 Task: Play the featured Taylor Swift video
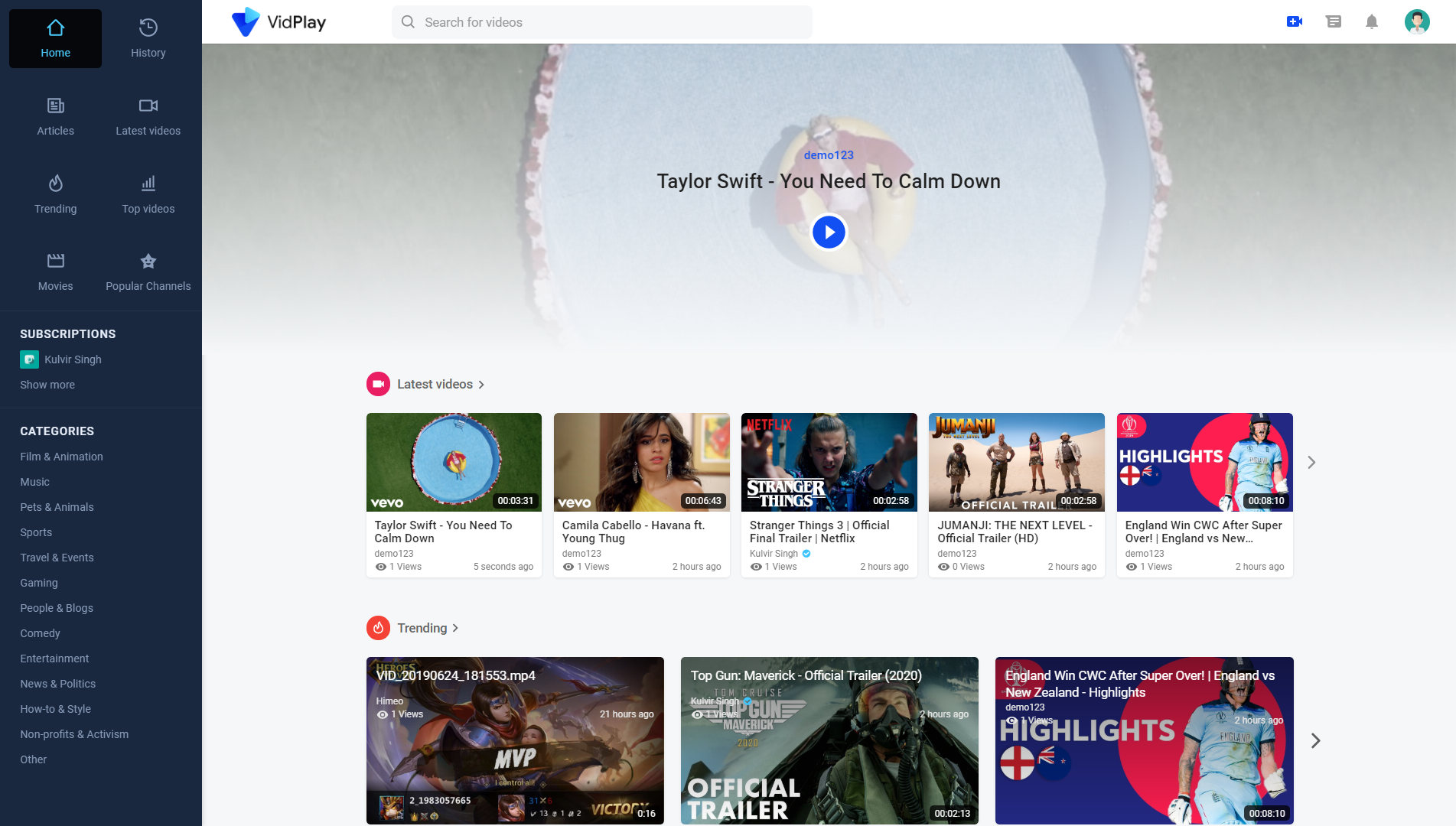coord(829,232)
